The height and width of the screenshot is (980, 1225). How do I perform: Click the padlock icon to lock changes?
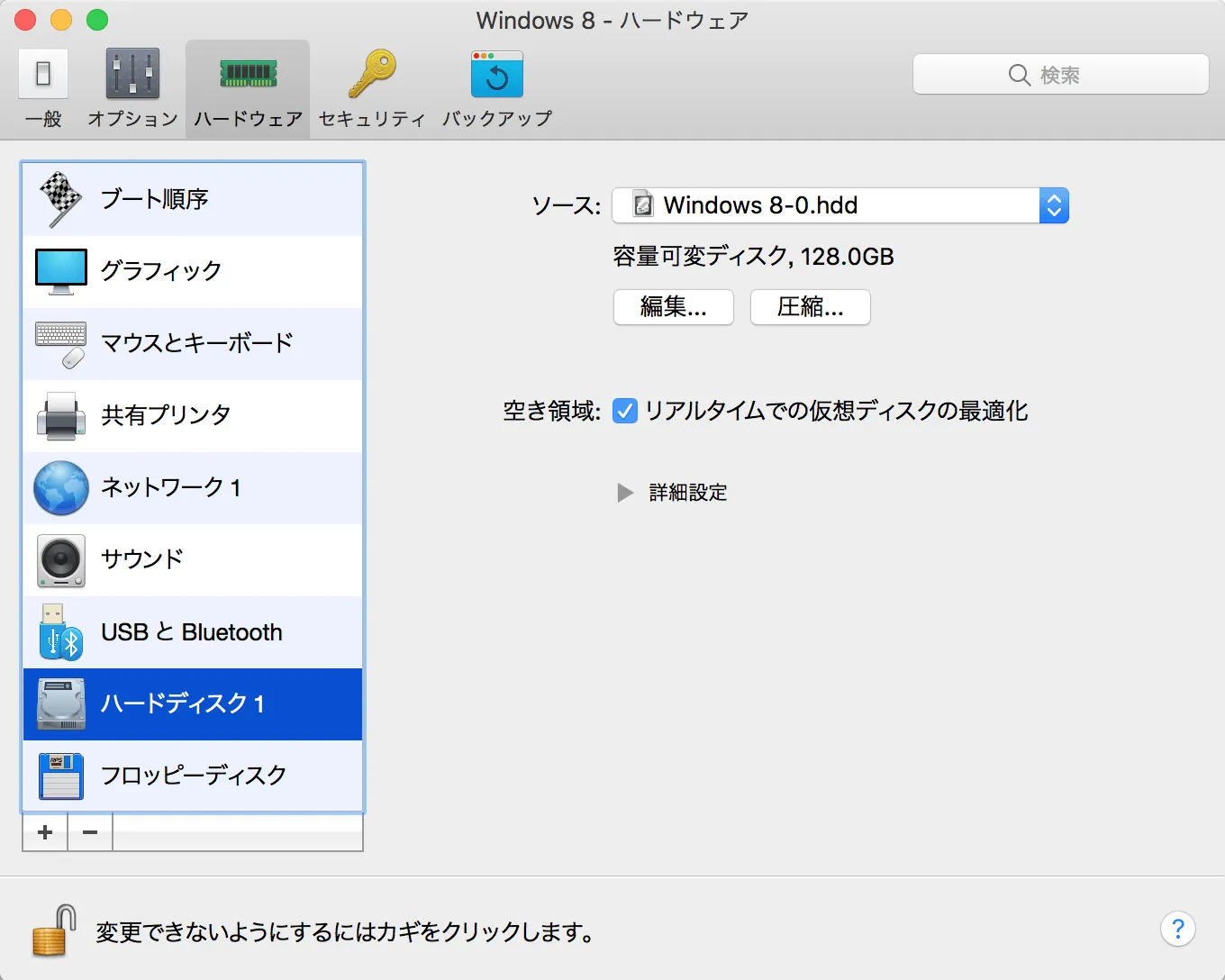click(54, 930)
